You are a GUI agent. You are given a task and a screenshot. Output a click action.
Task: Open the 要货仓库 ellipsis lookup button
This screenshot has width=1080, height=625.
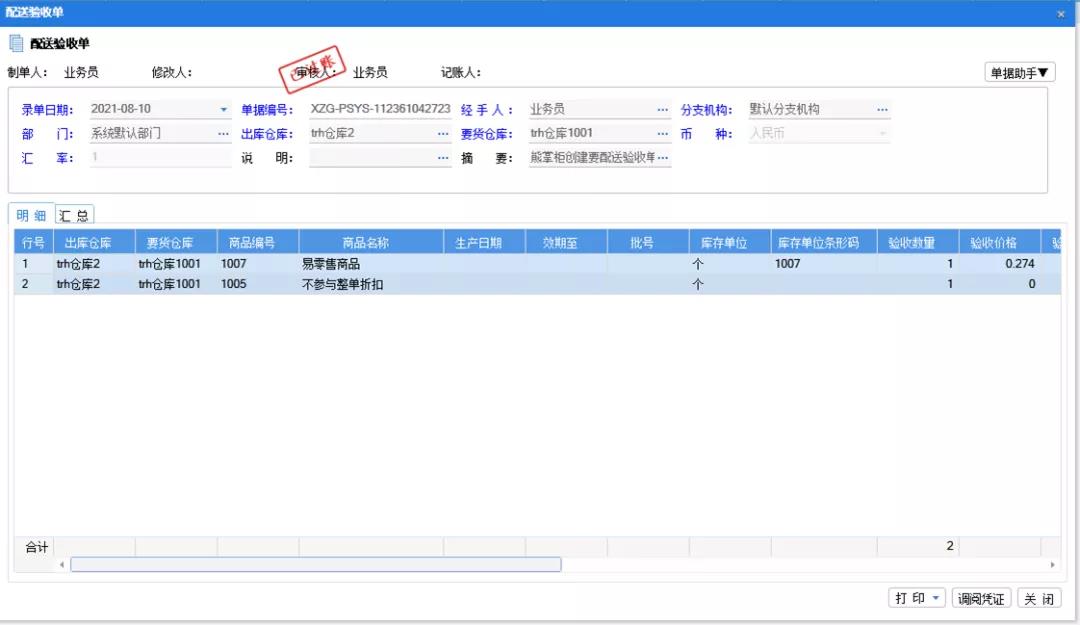click(x=662, y=134)
